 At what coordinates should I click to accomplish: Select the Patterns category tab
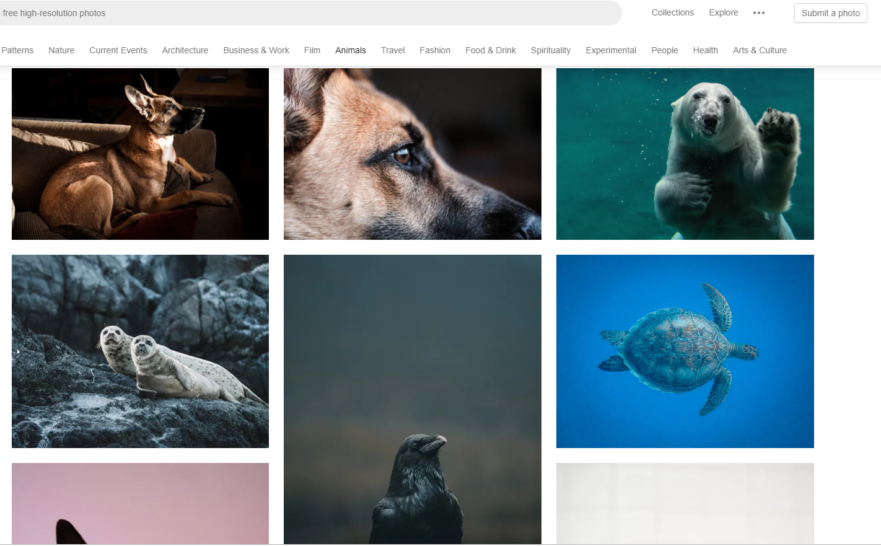coord(17,50)
